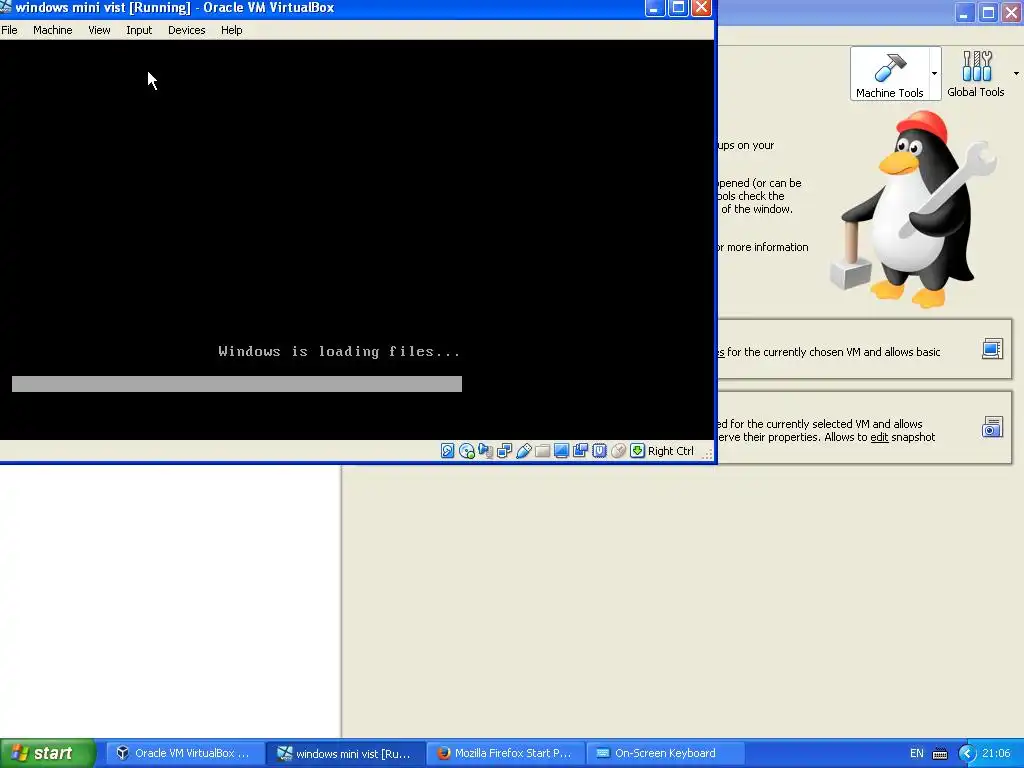1024x768 pixels.
Task: Click the video capture status icon
Action: pos(580,451)
